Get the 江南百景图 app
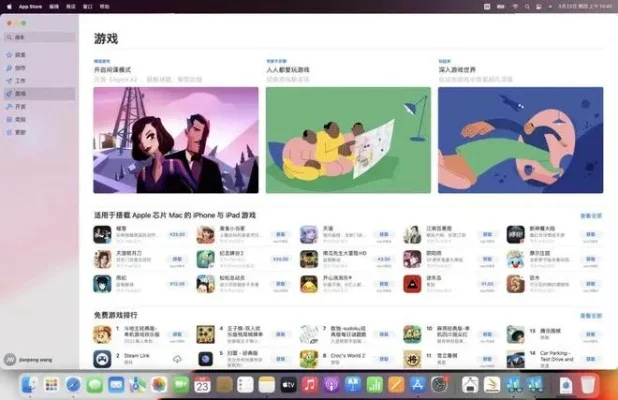 (x=487, y=234)
